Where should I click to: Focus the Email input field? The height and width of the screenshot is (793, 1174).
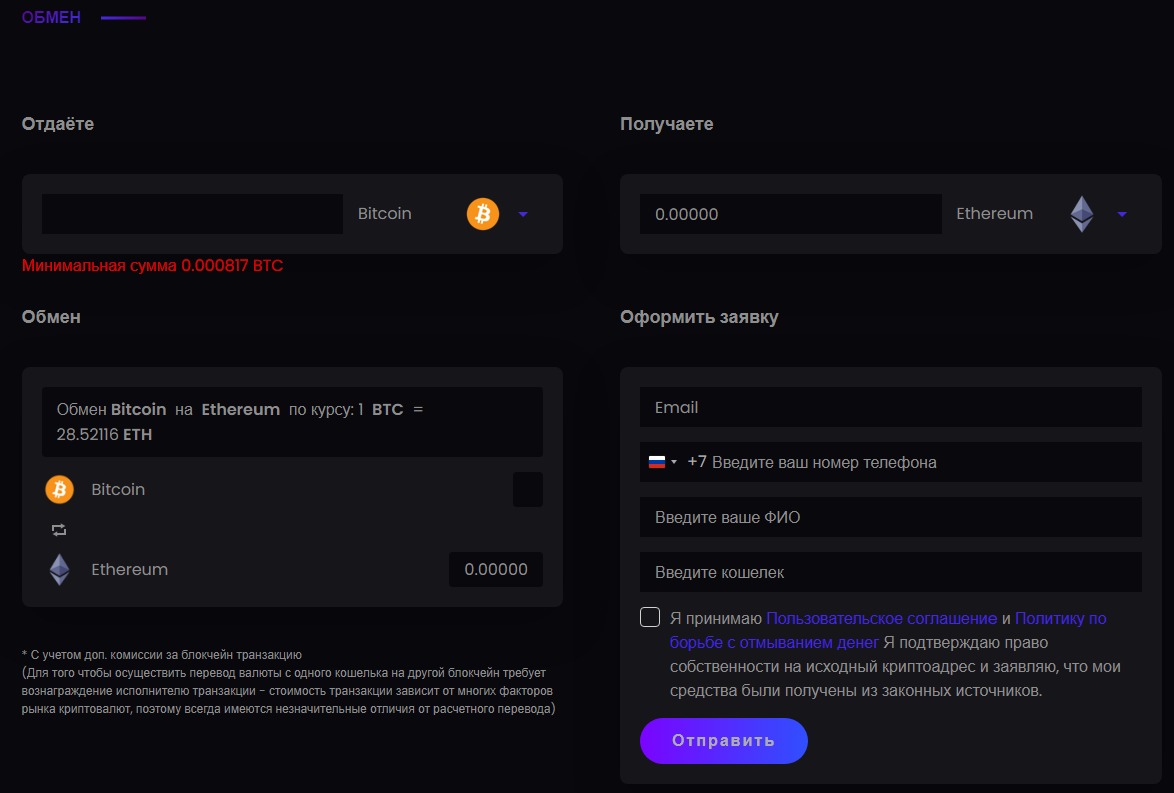point(890,408)
